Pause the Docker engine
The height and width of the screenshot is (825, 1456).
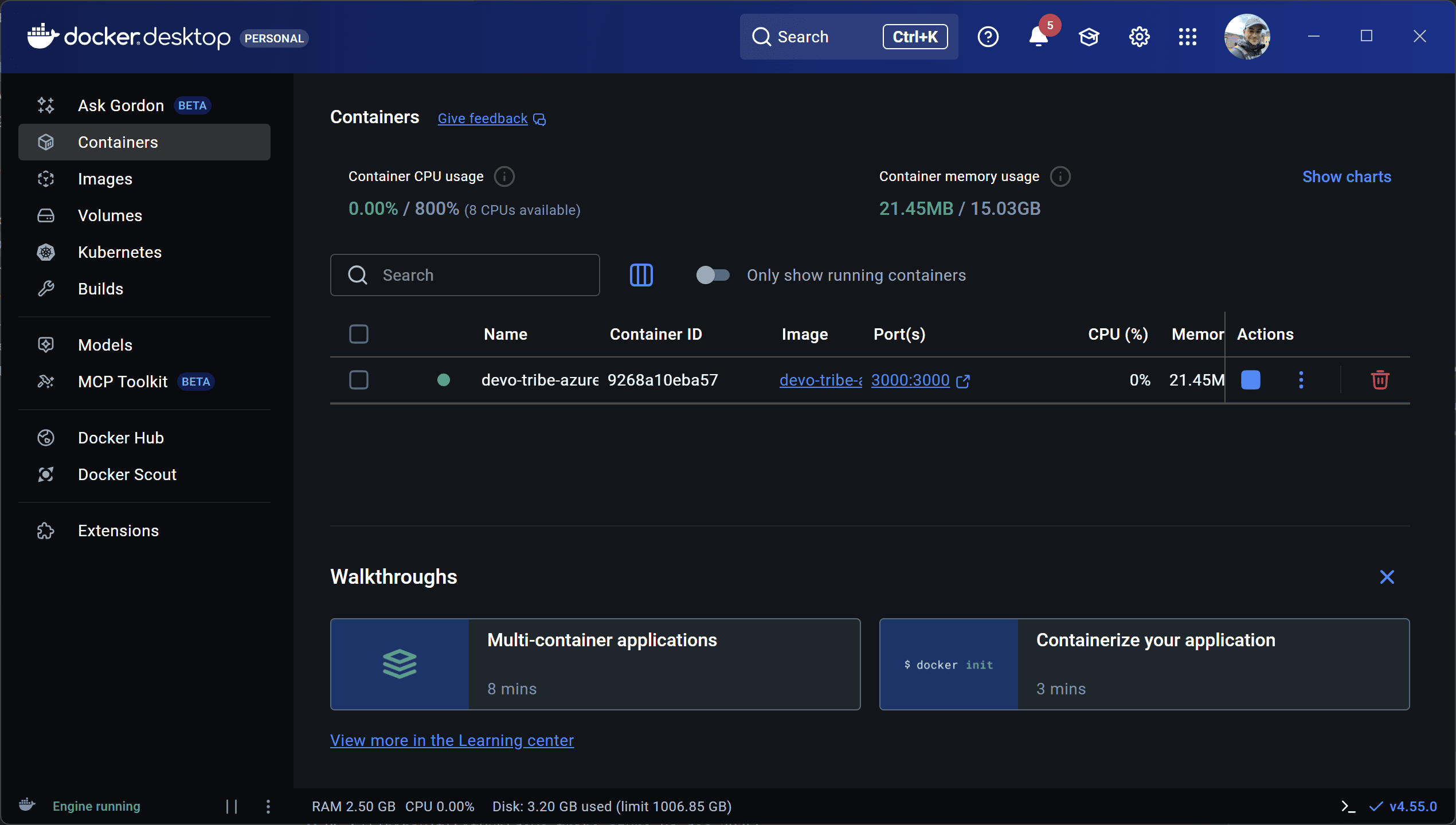232,807
